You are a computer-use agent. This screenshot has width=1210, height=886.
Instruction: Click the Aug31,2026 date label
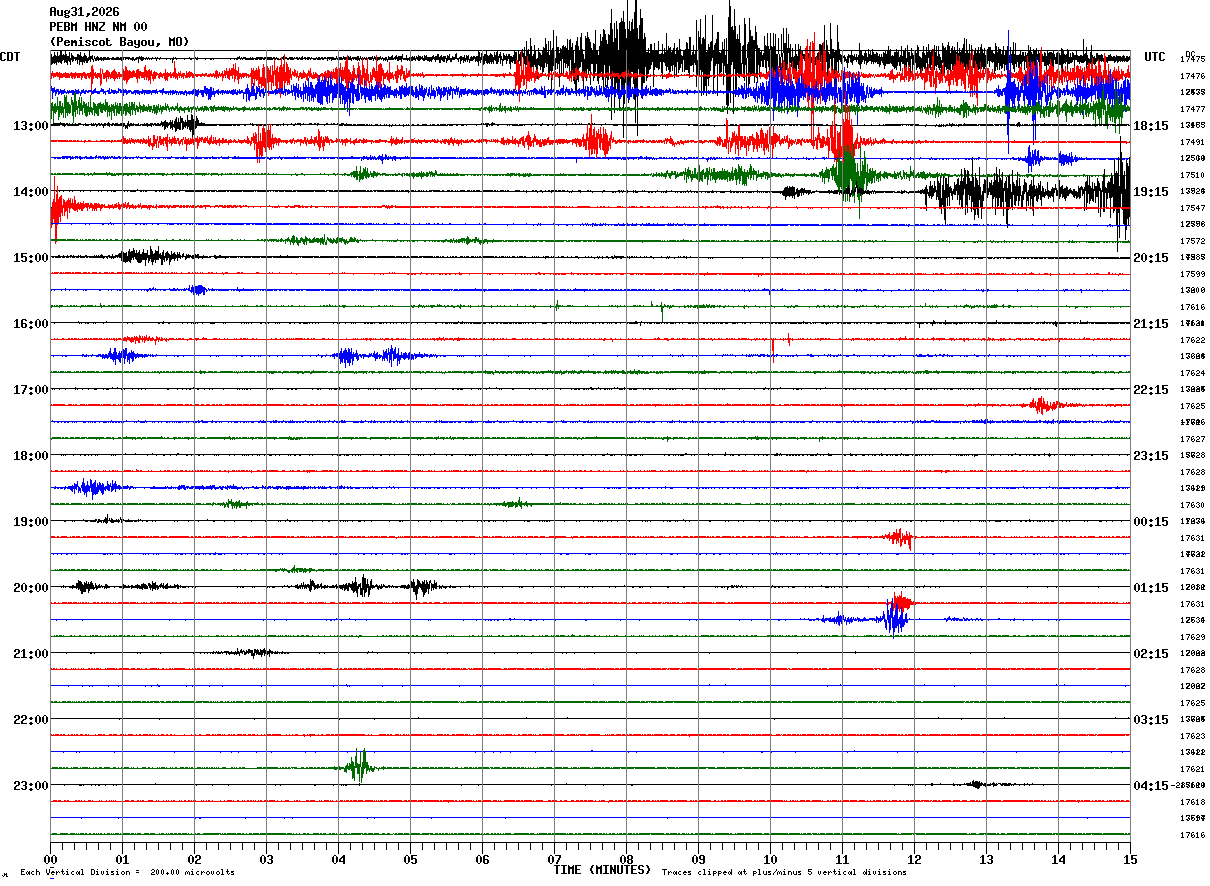click(84, 12)
